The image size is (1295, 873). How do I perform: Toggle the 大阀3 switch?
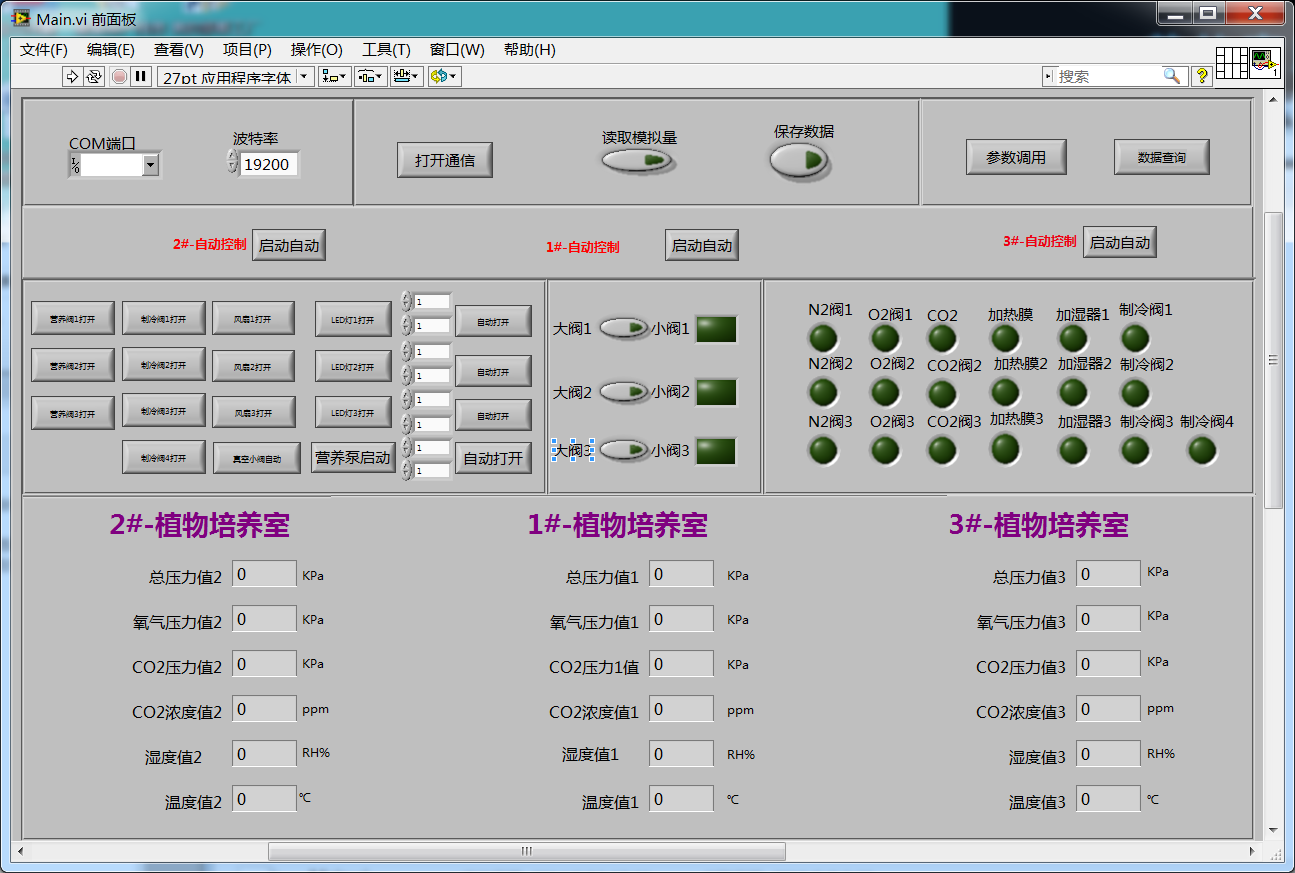pos(624,450)
